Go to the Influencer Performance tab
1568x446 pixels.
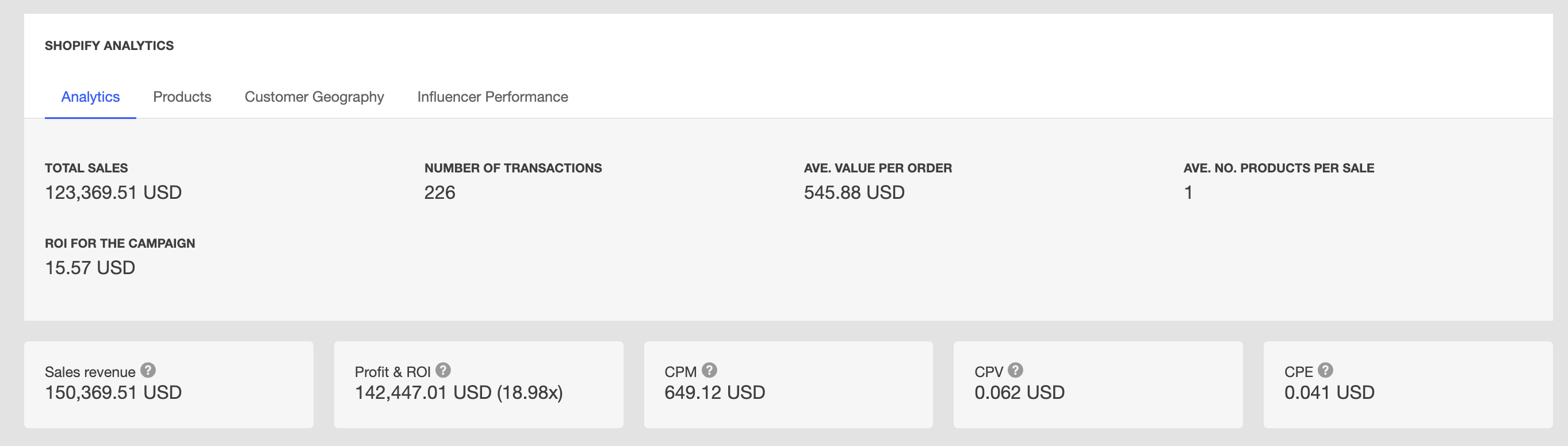(x=492, y=97)
